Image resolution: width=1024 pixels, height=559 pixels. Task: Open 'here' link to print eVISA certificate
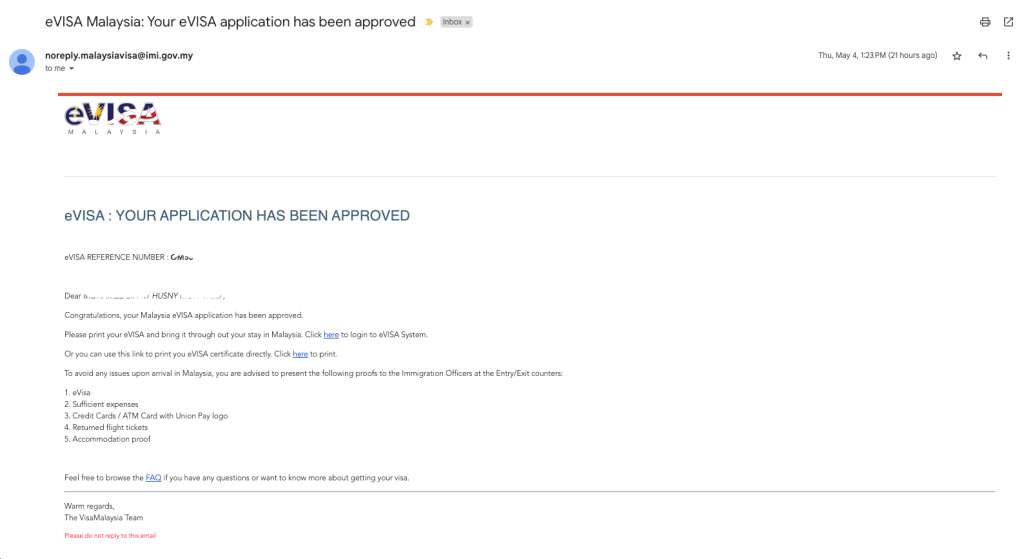(x=300, y=354)
